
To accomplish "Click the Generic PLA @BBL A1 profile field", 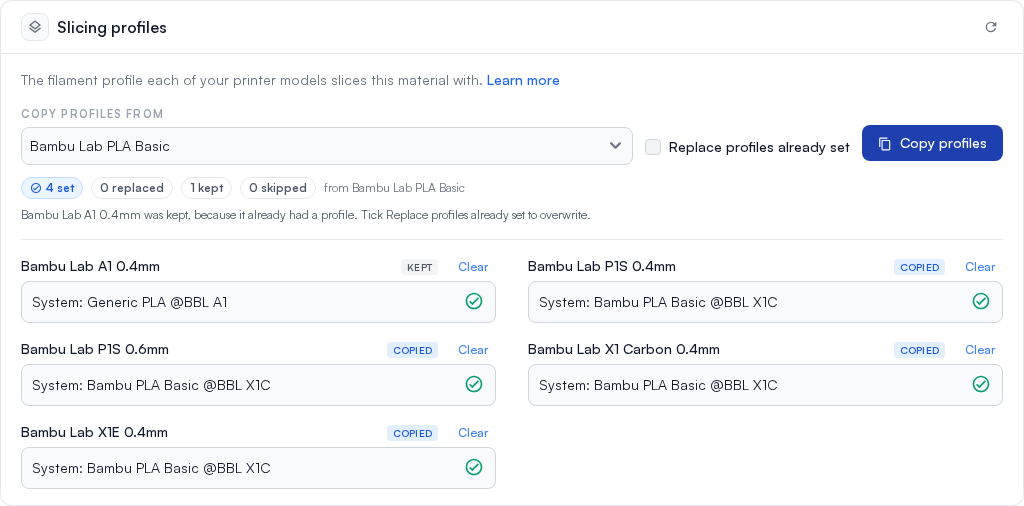I will click(258, 302).
